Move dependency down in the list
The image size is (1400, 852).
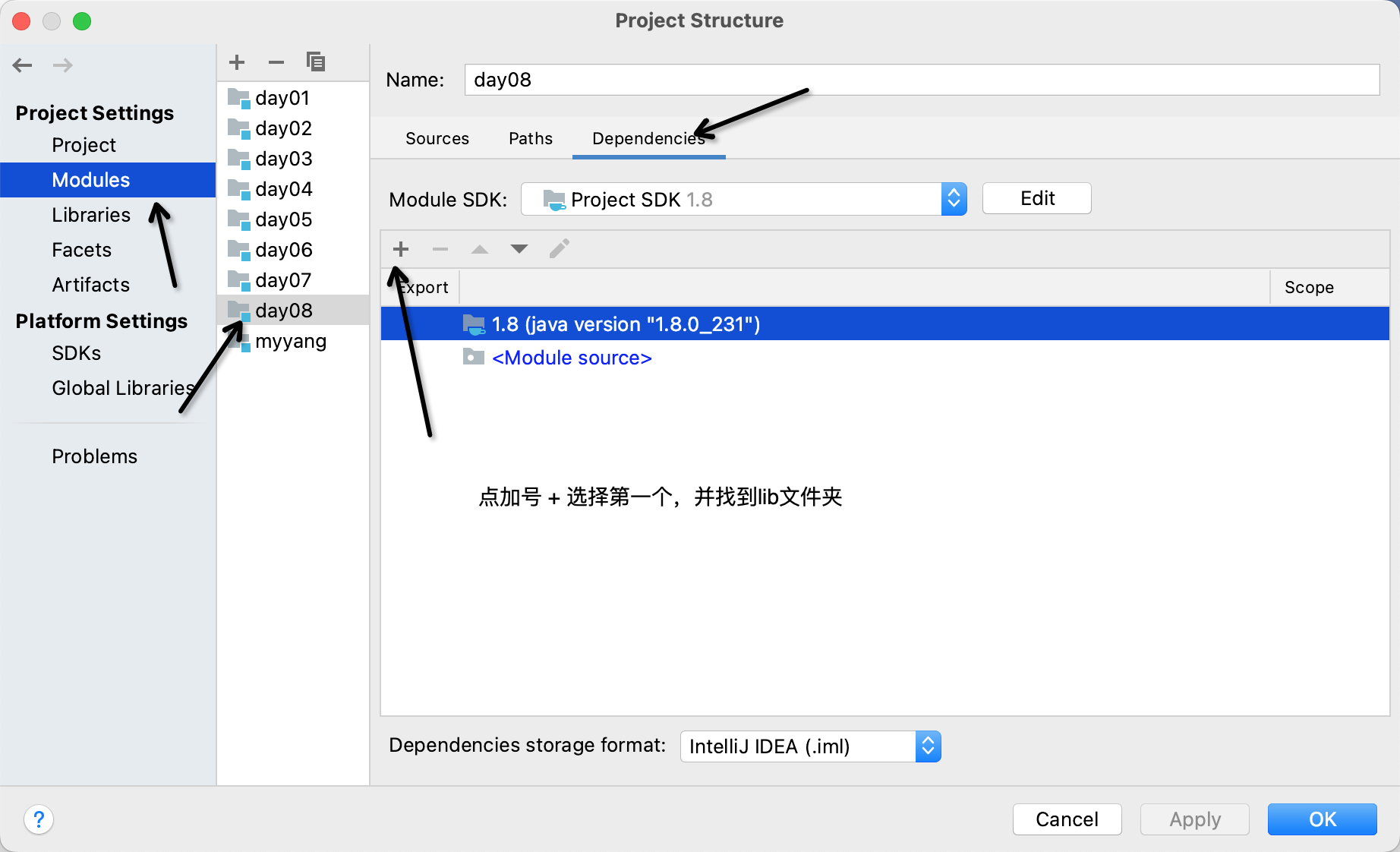pos(519,249)
